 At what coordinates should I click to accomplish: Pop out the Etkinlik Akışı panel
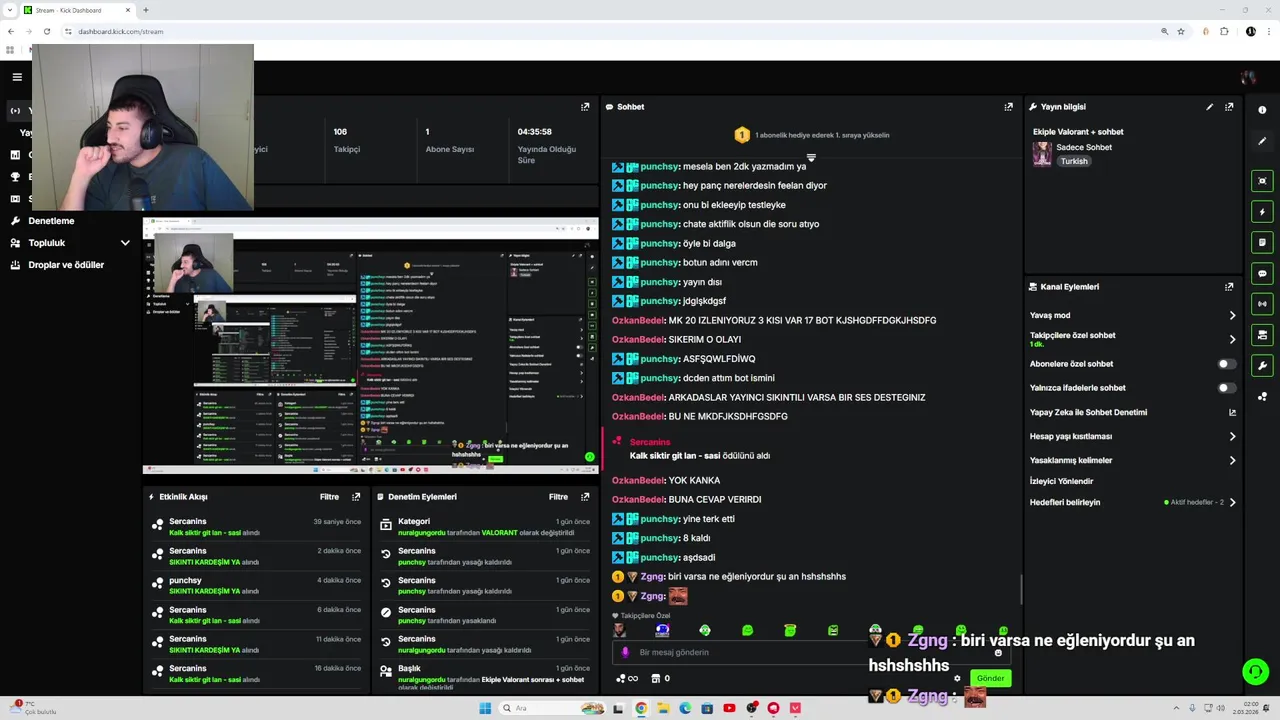355,497
